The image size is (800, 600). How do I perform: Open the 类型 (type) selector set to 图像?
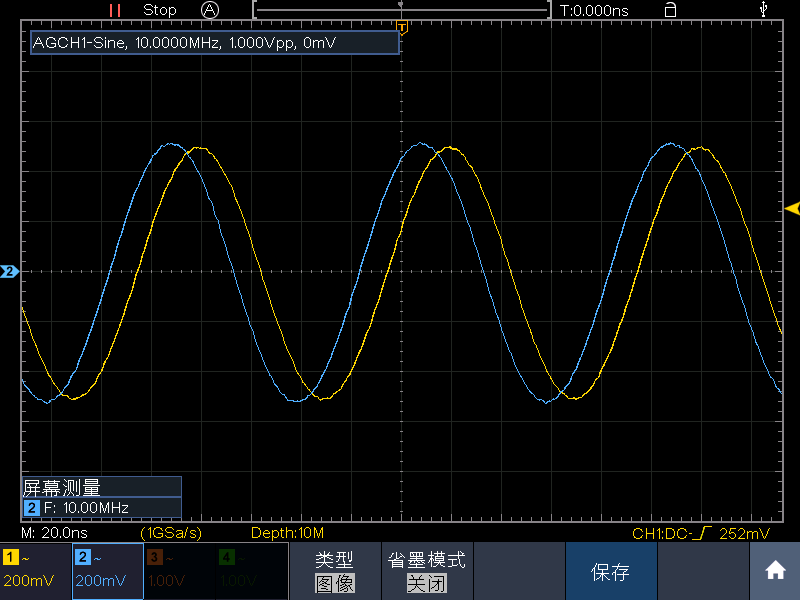point(335,571)
